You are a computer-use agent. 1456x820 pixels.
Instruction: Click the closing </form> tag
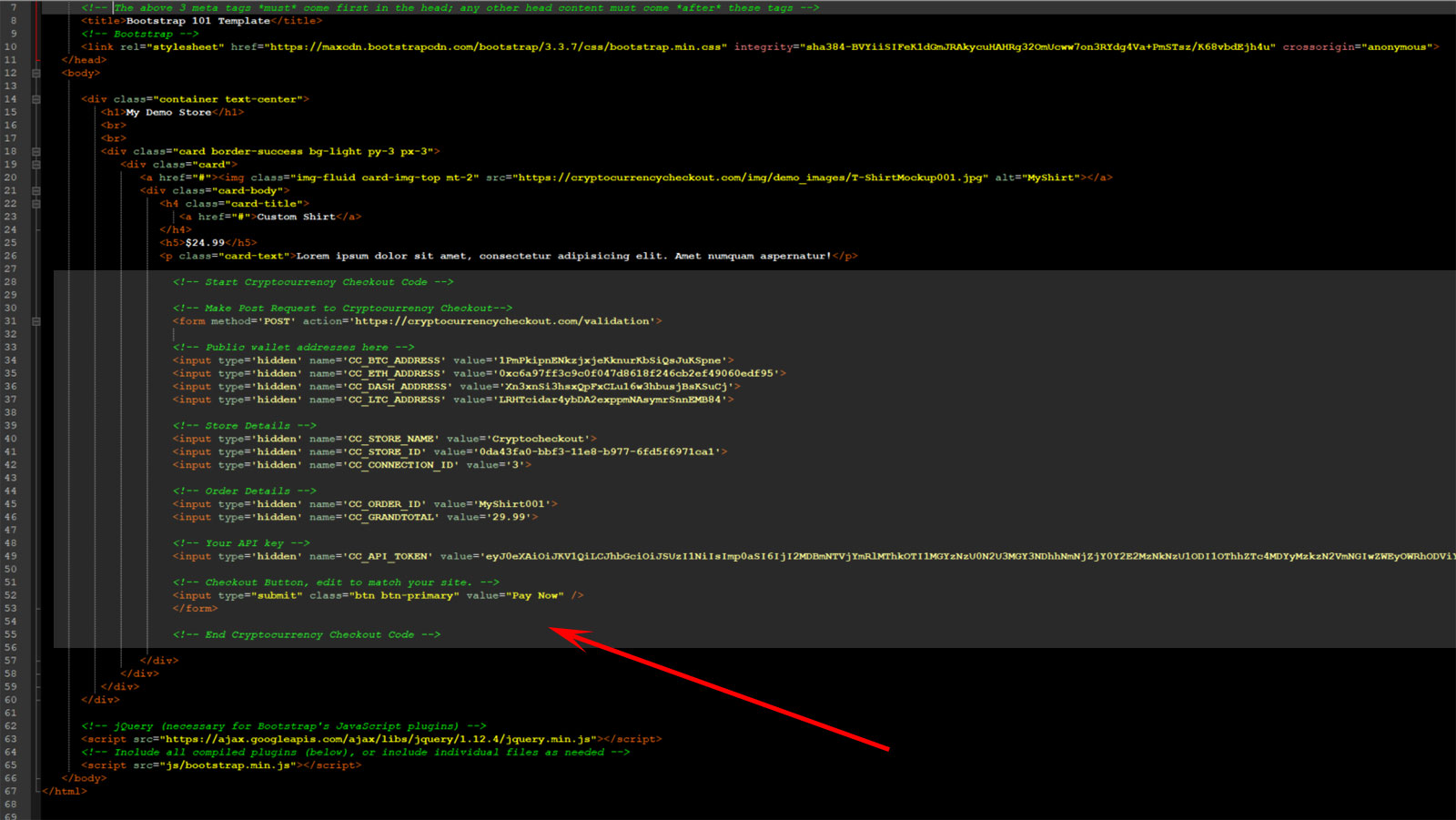pos(196,609)
